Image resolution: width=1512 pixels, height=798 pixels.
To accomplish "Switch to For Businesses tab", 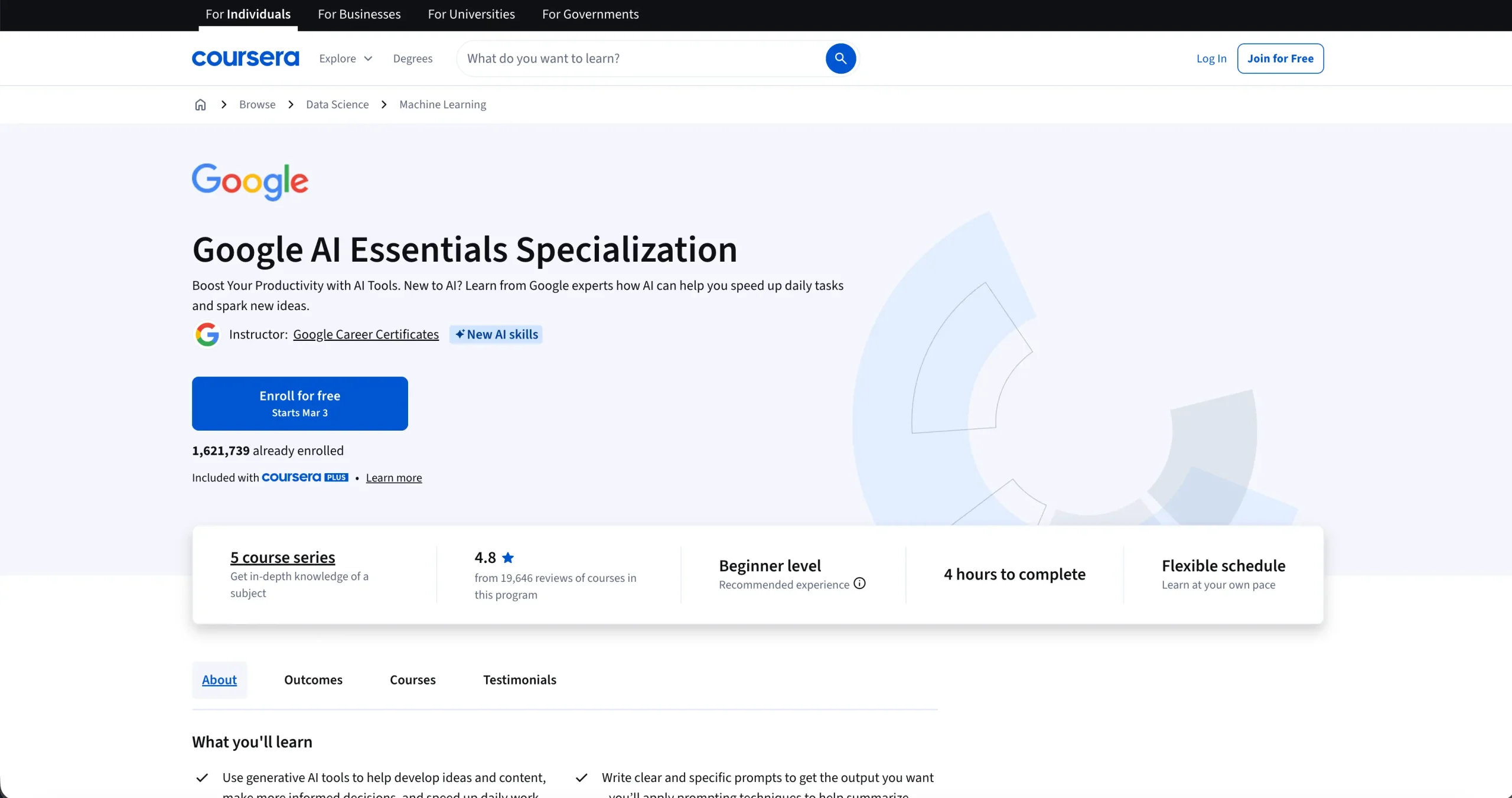I will point(359,14).
